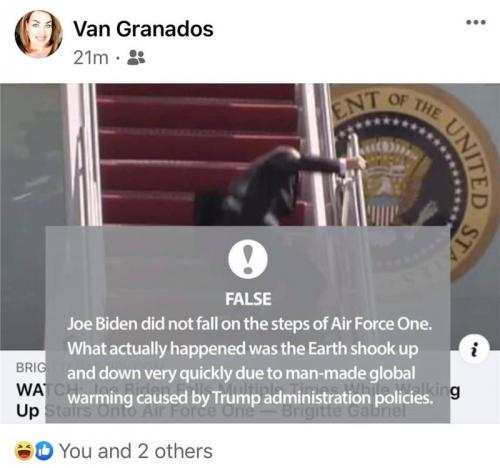Read the Joe Biden did not fall explanation
Image resolution: width=500 pixels, height=468 pixels.
pyautogui.click(x=250, y=361)
